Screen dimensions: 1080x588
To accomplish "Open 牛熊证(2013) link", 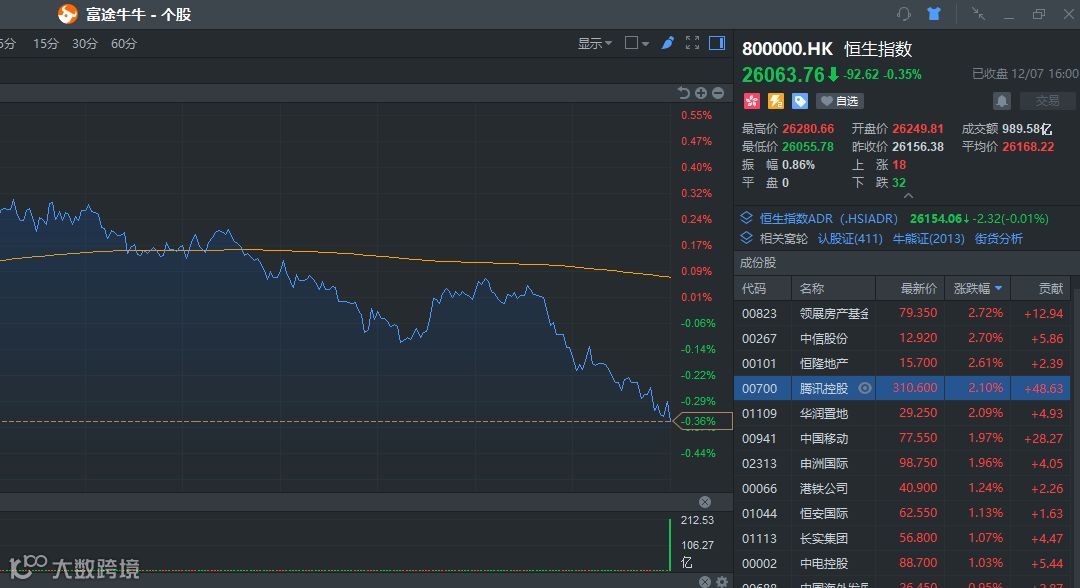I will click(928, 238).
